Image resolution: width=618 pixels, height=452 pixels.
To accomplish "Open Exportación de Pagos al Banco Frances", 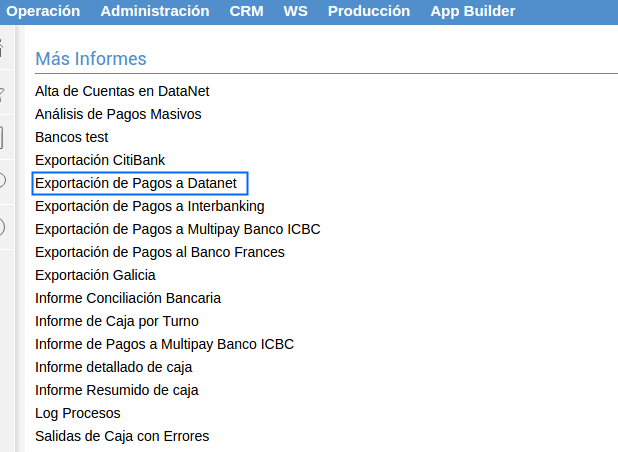I will click(x=160, y=252).
